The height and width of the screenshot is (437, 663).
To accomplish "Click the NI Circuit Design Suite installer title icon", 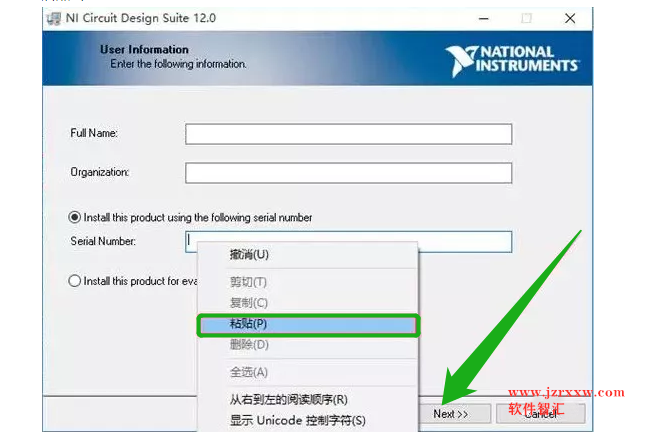I will pyautogui.click(x=54, y=19).
